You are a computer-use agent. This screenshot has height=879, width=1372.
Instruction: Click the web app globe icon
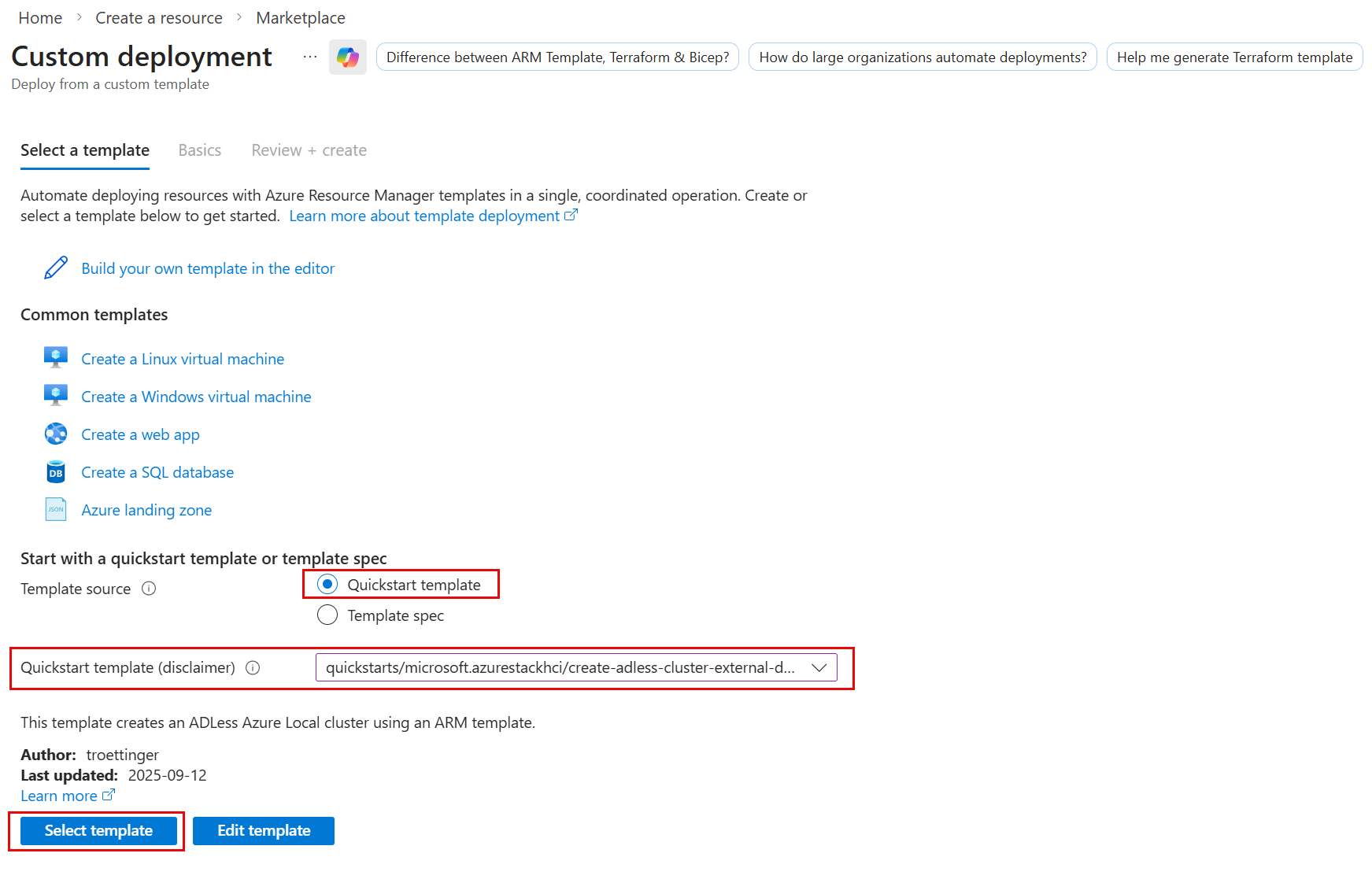(56, 434)
